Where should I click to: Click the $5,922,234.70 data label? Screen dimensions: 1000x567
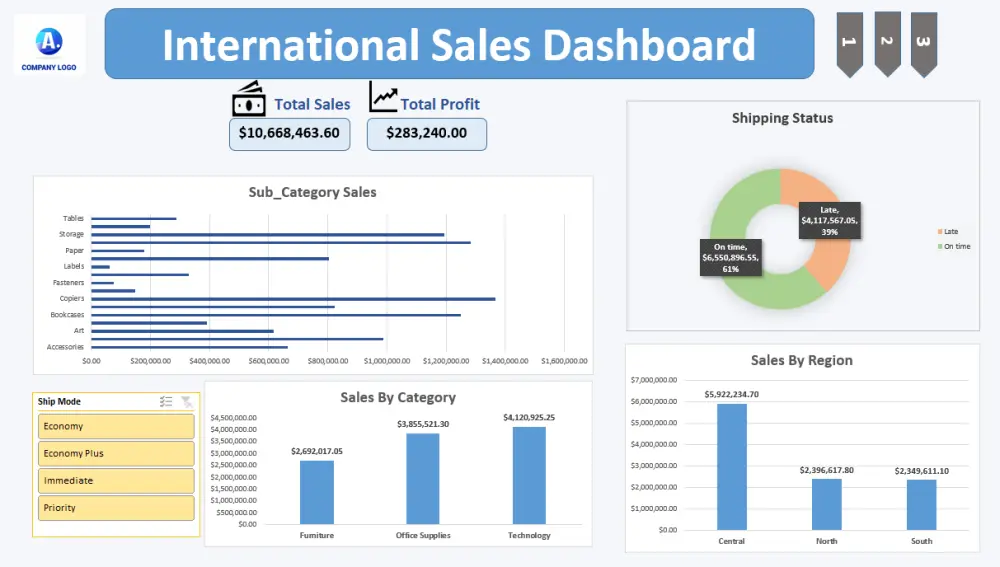732,395
